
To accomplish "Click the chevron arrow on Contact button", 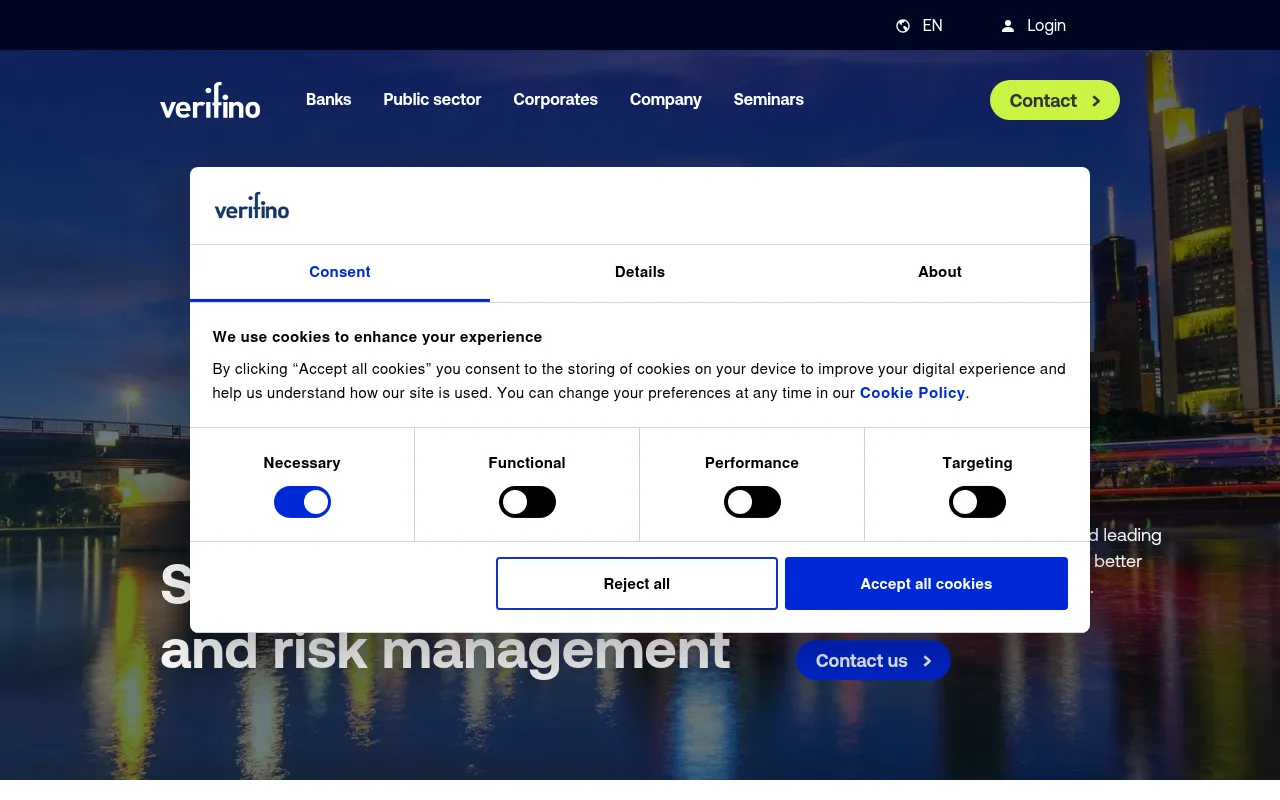I will 1096,101.
